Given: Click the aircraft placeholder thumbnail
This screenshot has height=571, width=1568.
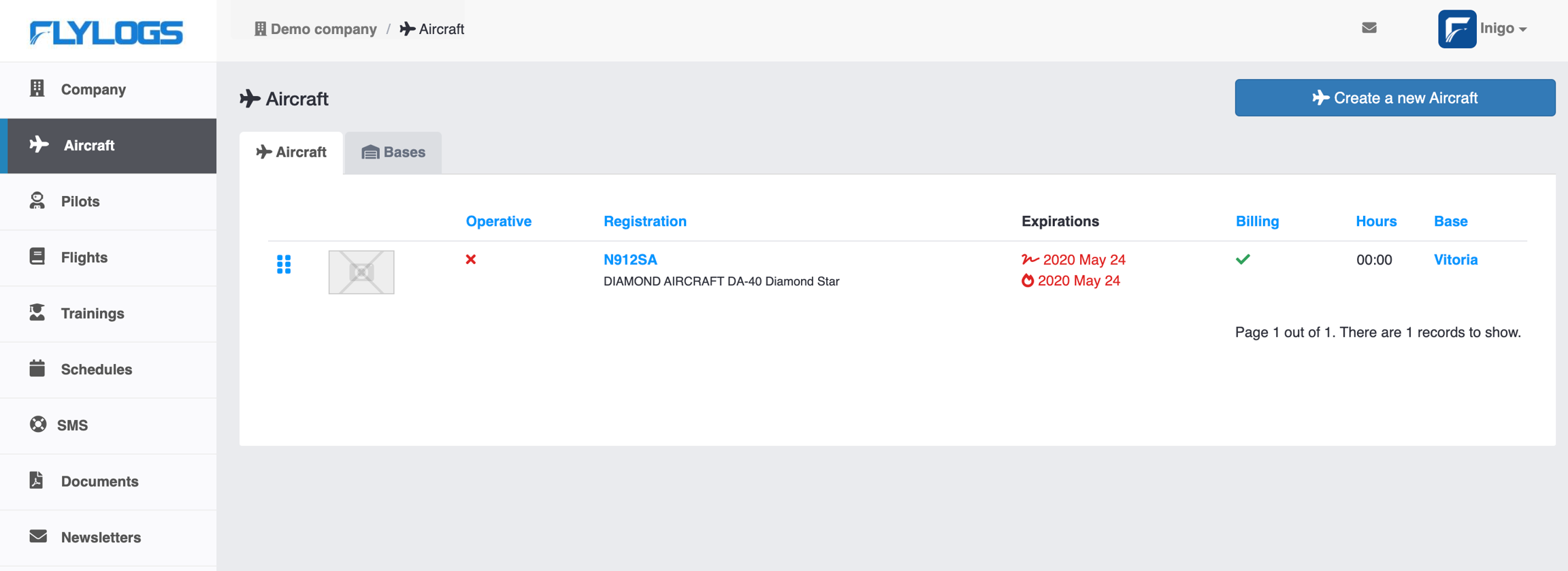Looking at the screenshot, I should click(361, 272).
